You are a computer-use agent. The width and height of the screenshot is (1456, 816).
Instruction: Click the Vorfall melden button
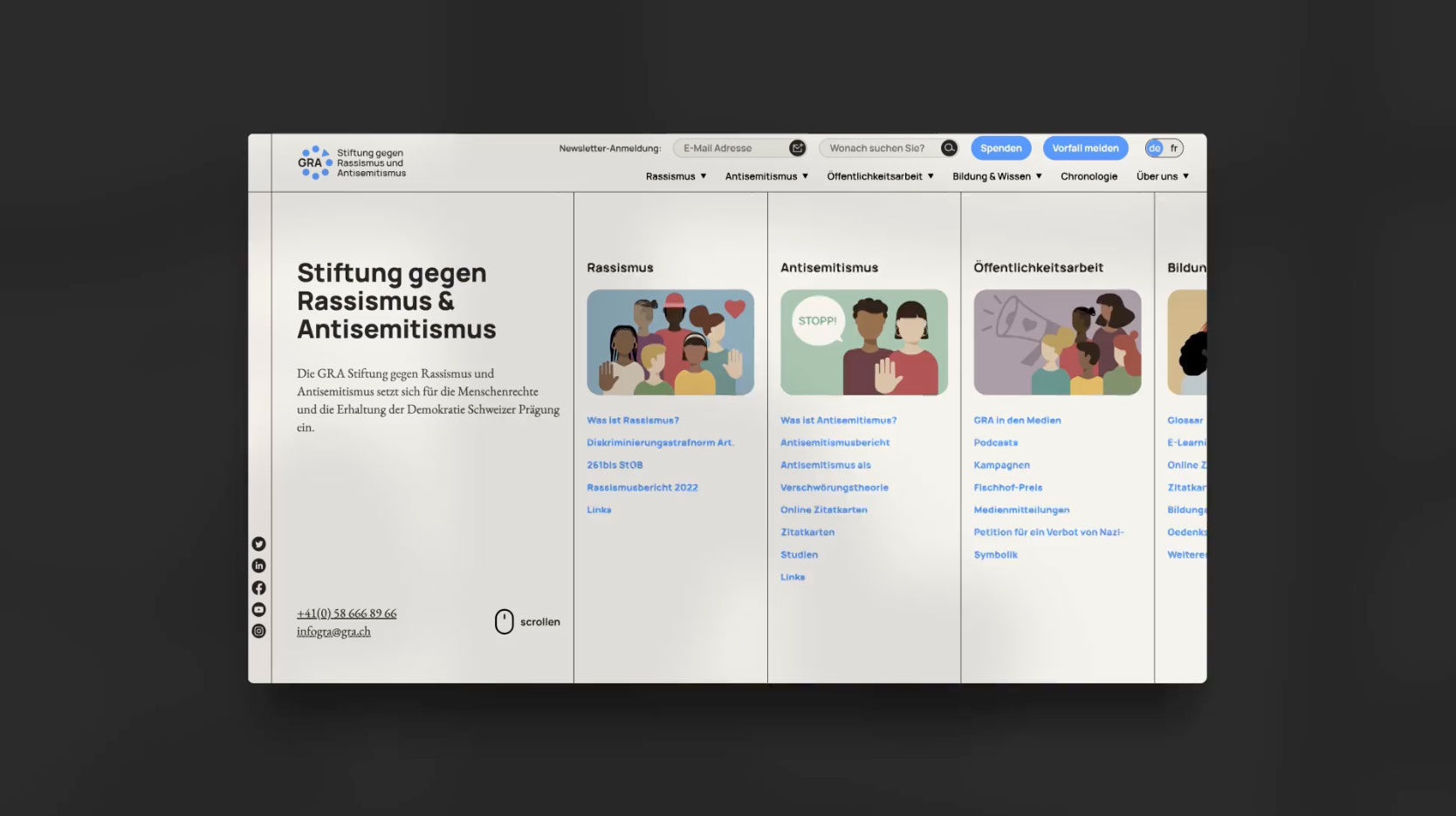[x=1085, y=148]
